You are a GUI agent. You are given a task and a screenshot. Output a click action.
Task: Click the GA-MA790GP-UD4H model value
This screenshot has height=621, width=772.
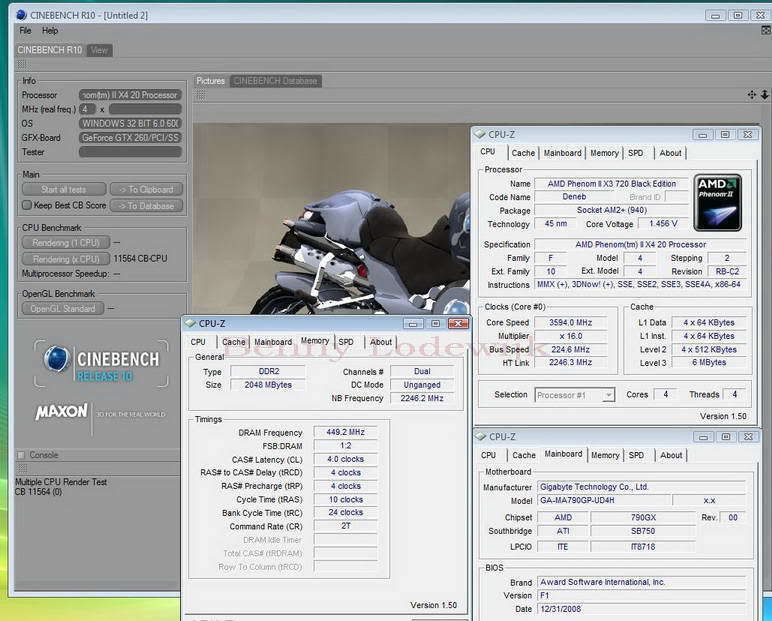[604, 500]
